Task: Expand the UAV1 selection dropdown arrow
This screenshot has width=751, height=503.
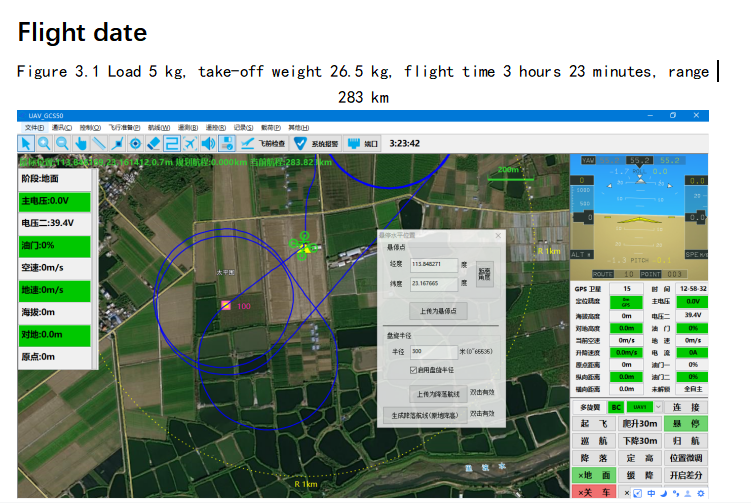Action: click(x=659, y=407)
